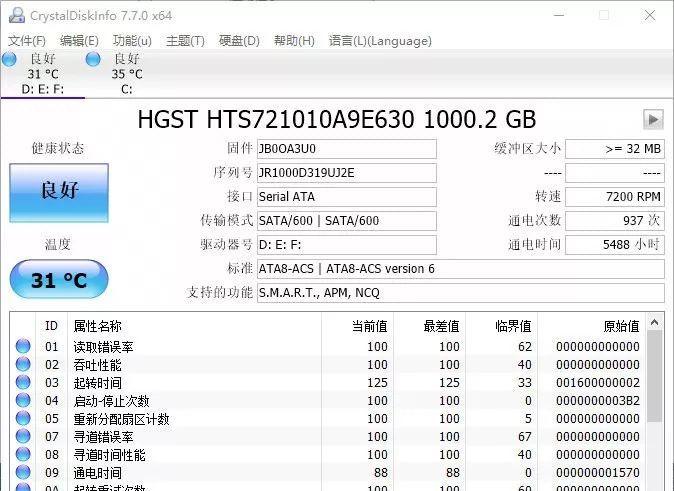This screenshot has height=491, width=674.
Task: Click status orb of row 05 重新分配扇区计数
Action: tap(23, 418)
